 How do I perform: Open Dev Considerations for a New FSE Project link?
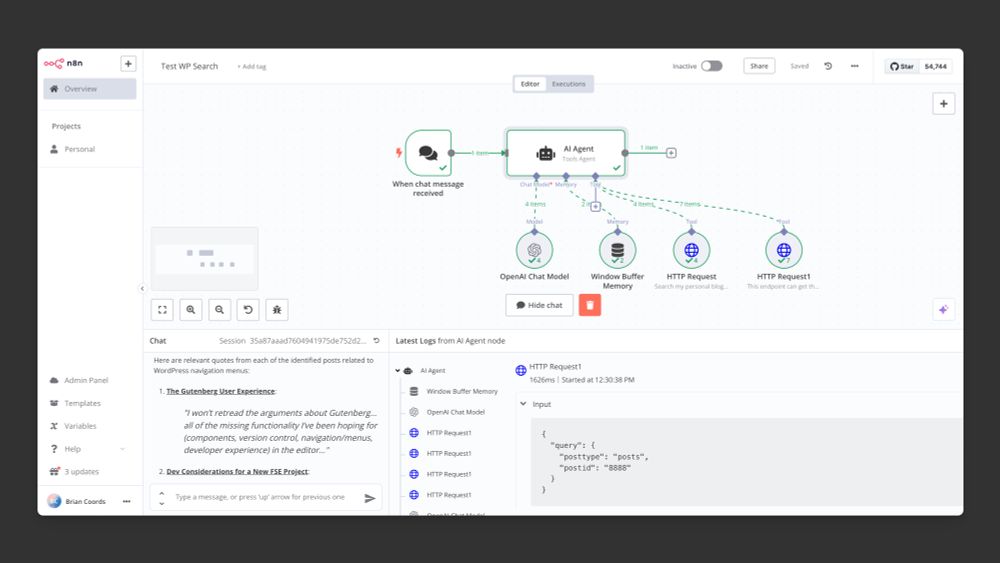point(237,472)
